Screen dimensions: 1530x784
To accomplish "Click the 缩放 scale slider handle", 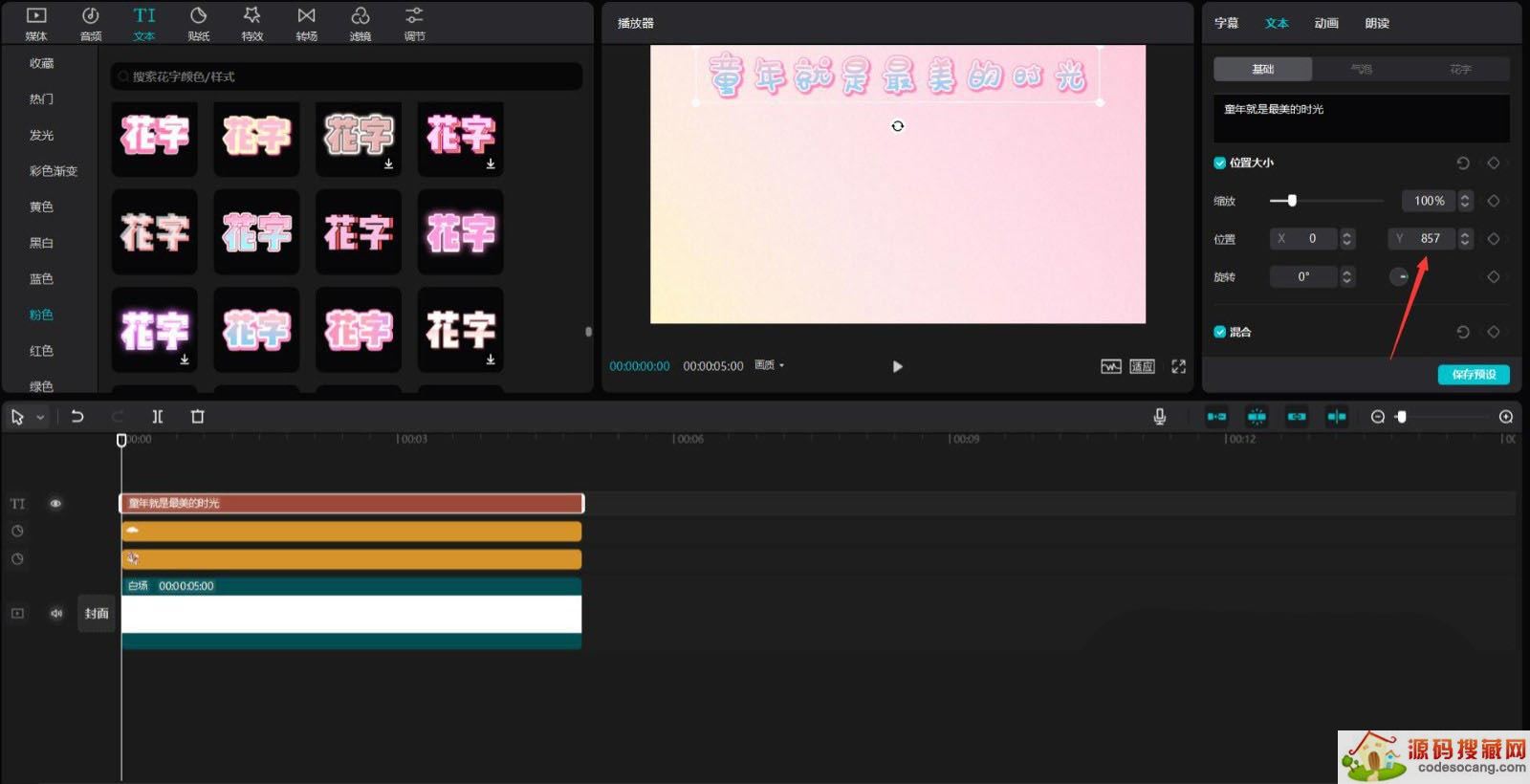I will 1292,201.
